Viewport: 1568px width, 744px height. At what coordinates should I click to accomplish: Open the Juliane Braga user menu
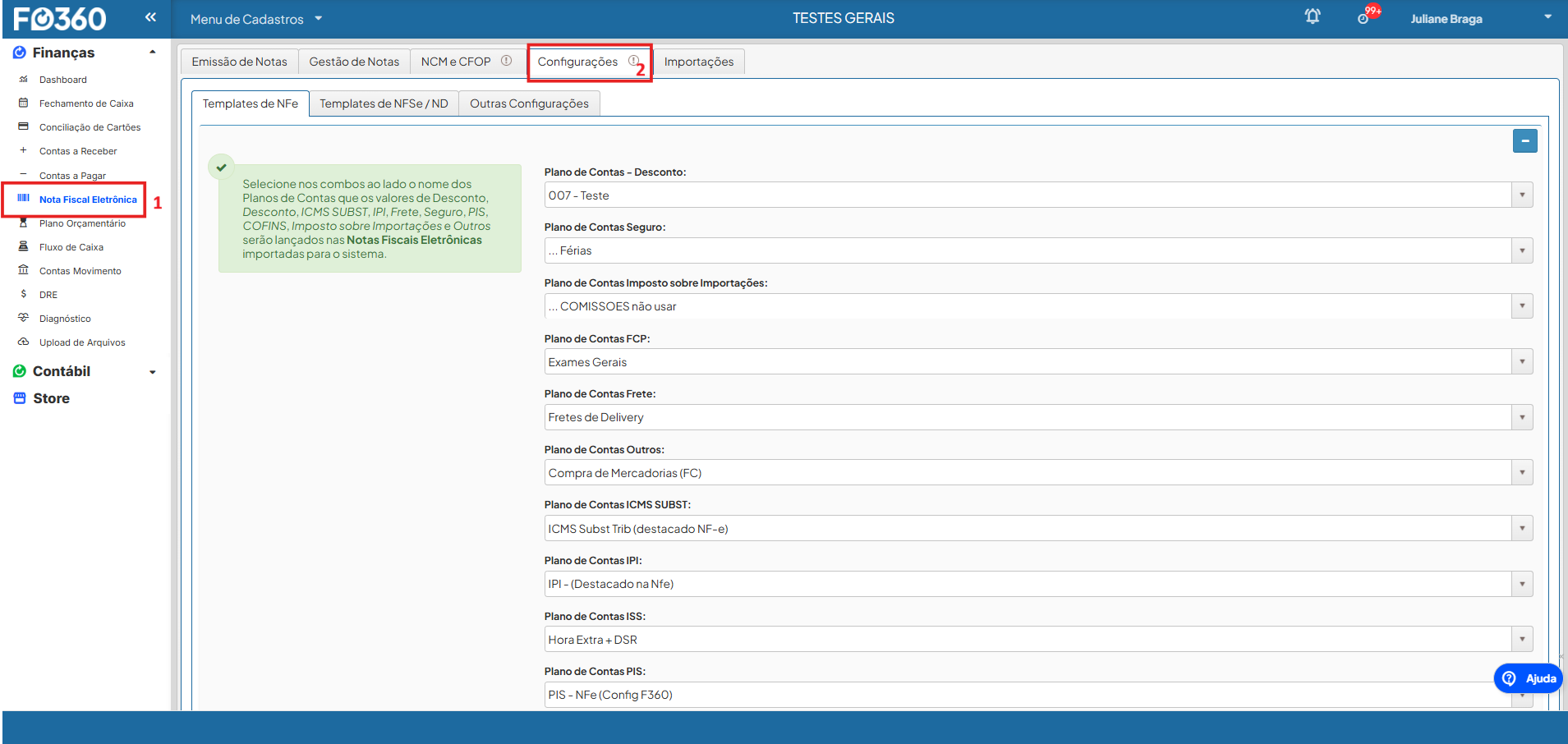coord(1480,18)
